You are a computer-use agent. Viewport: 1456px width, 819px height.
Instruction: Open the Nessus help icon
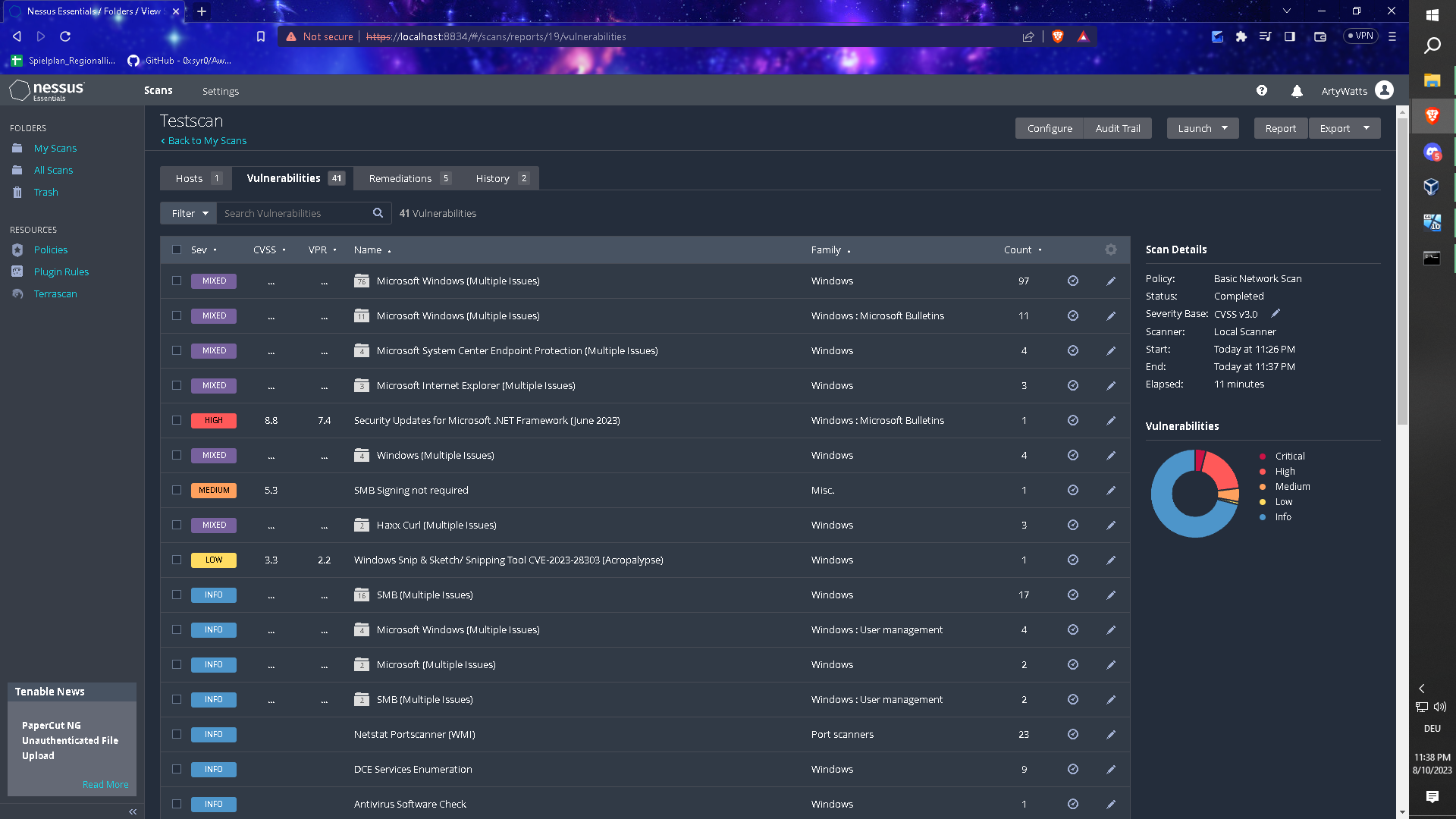point(1262,90)
